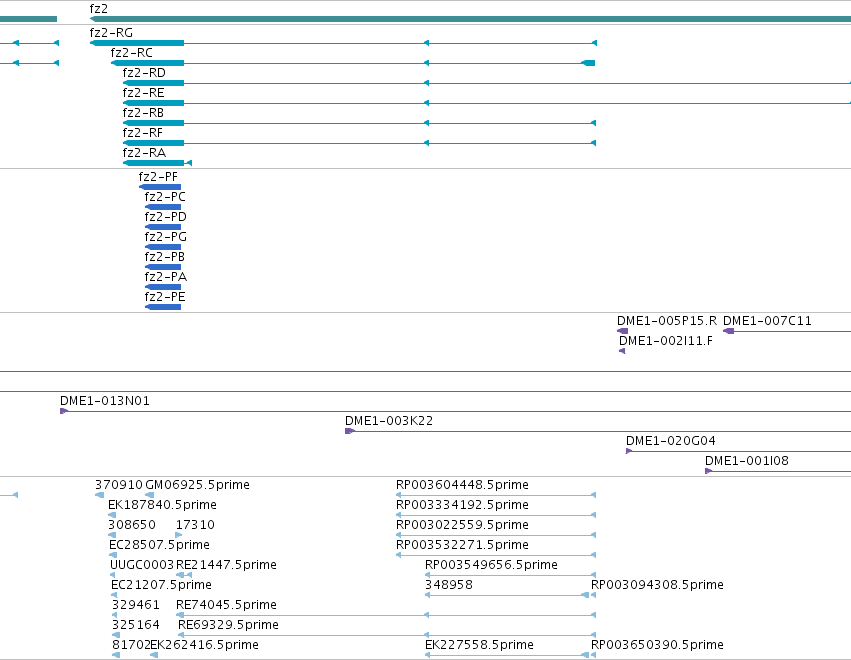Click the fz2 gene span bar
This screenshot has width=851, height=660.
[x=470, y=20]
